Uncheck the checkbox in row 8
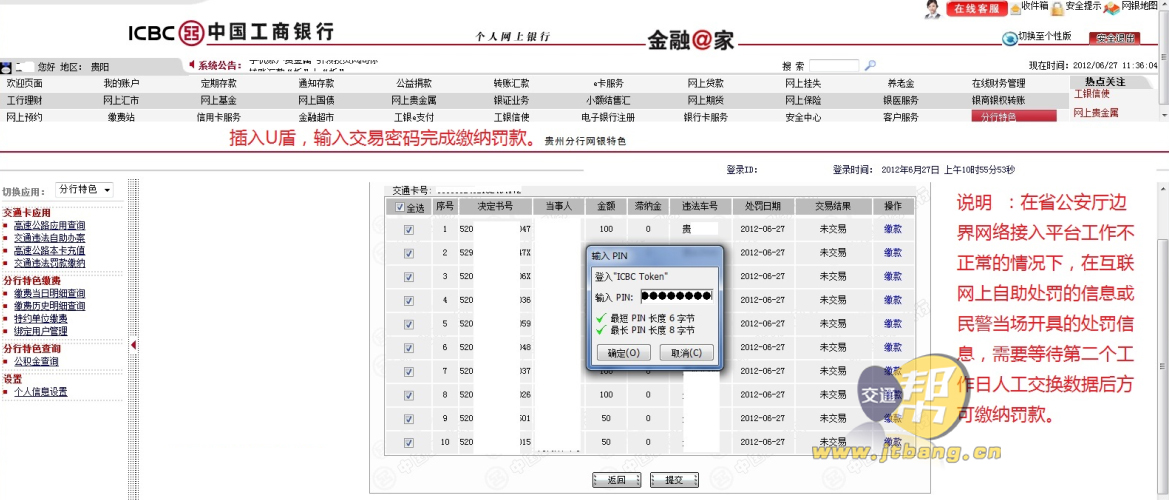 (x=409, y=395)
